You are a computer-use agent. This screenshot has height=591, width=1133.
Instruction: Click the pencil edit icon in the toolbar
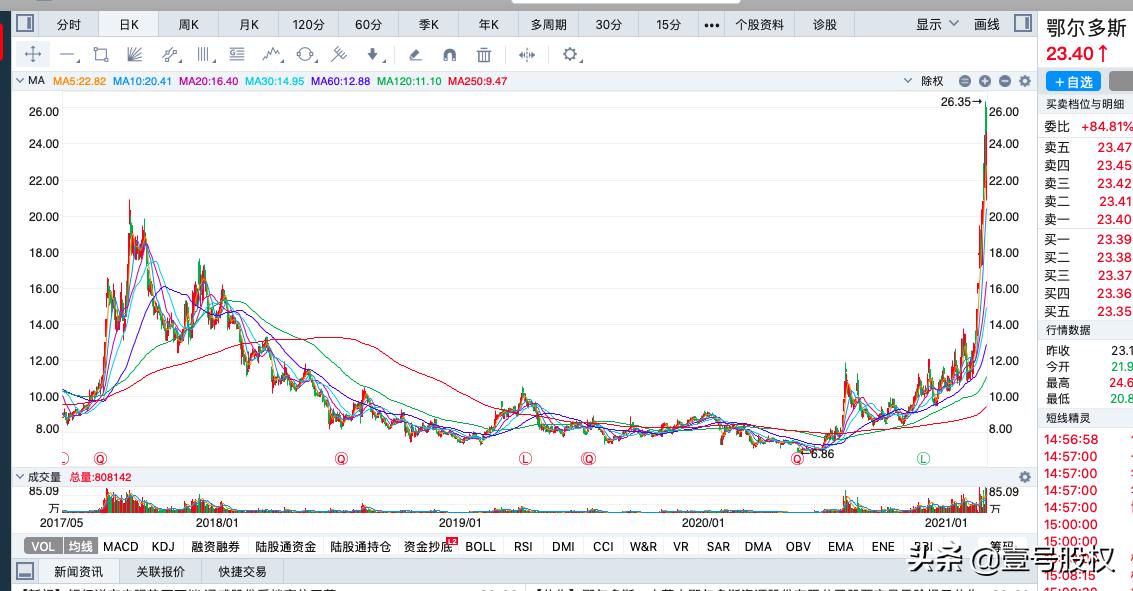click(415, 55)
